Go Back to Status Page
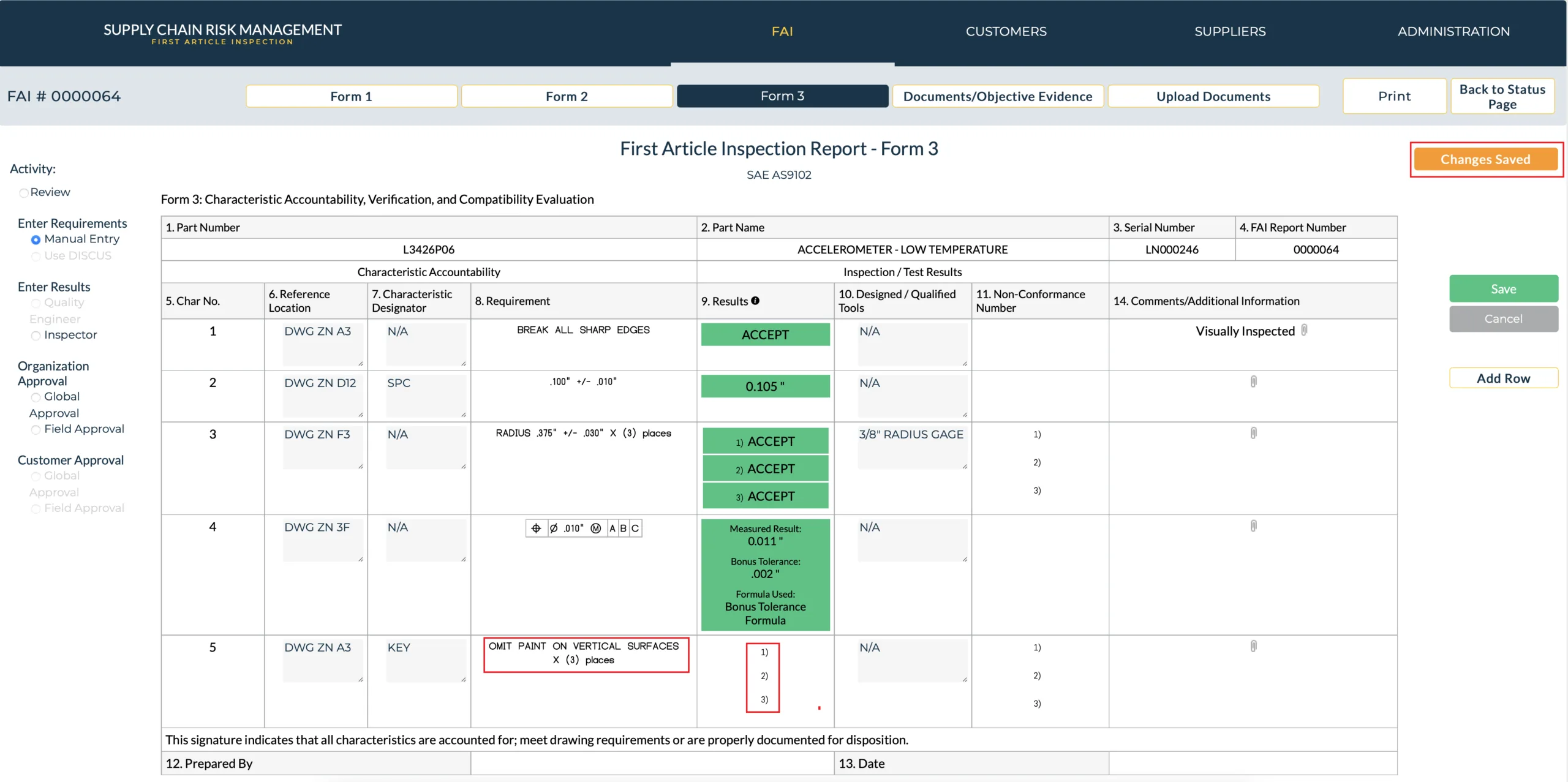Screen dimensions: 1568x782 [x=1502, y=96]
